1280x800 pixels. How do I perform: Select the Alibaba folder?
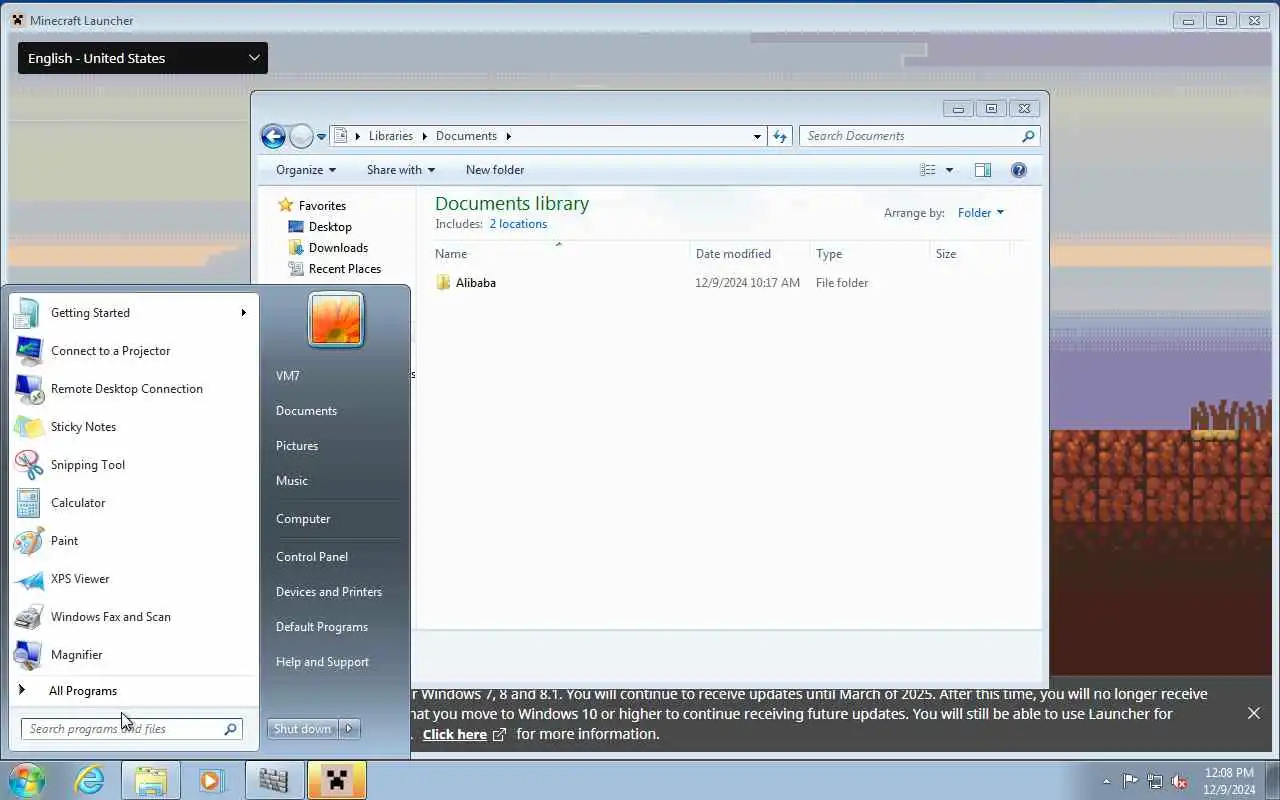pyautogui.click(x=476, y=283)
